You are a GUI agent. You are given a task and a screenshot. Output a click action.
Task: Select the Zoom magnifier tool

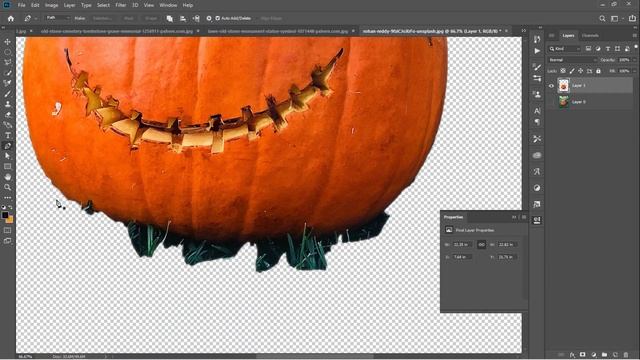[7, 187]
